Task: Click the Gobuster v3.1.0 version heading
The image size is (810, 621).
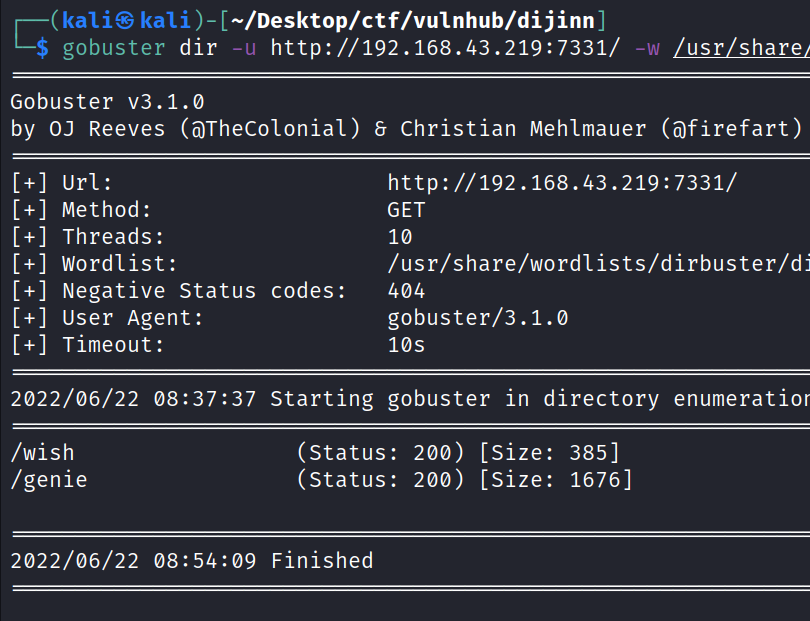Action: [108, 102]
